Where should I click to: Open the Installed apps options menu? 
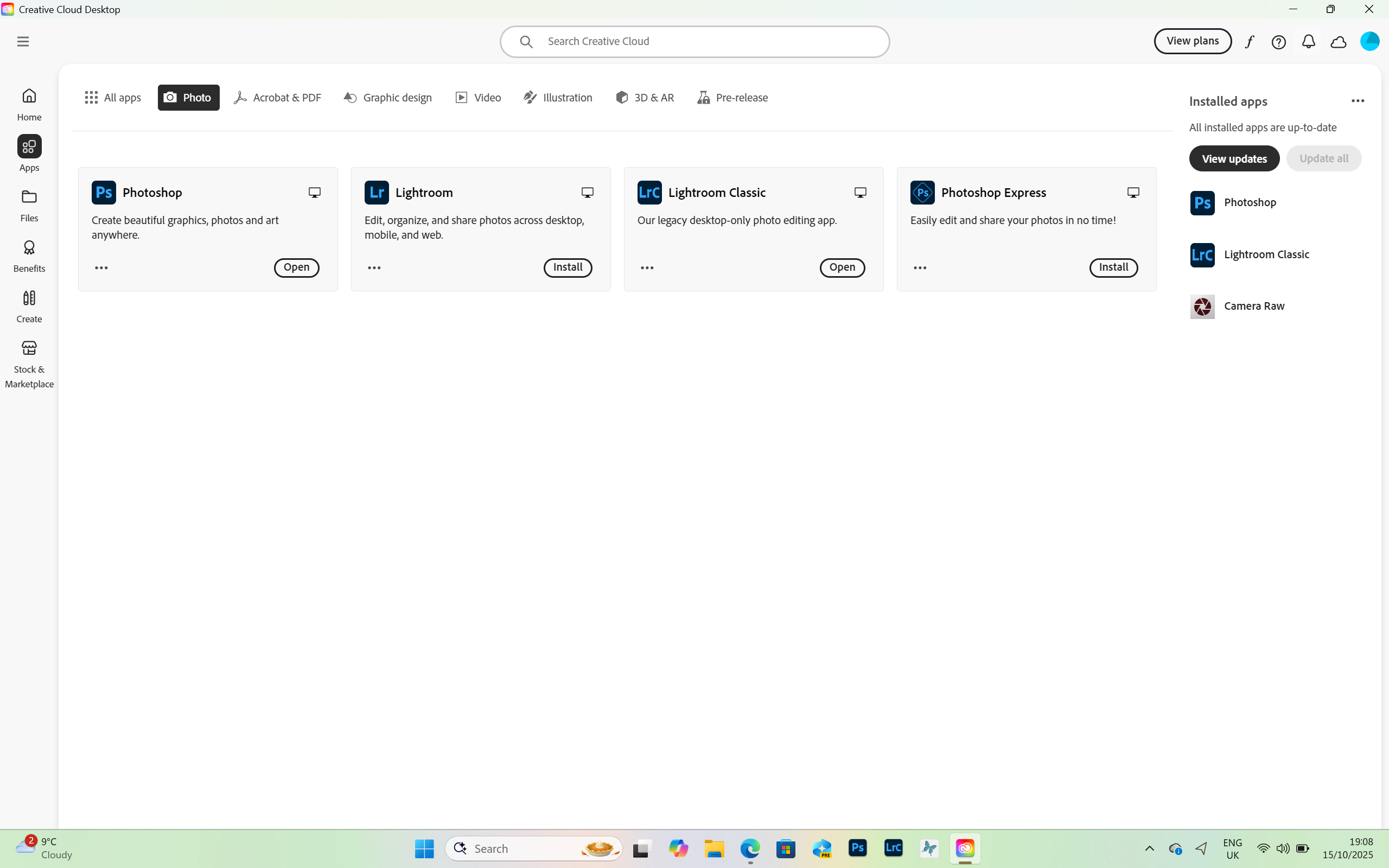coord(1358,100)
